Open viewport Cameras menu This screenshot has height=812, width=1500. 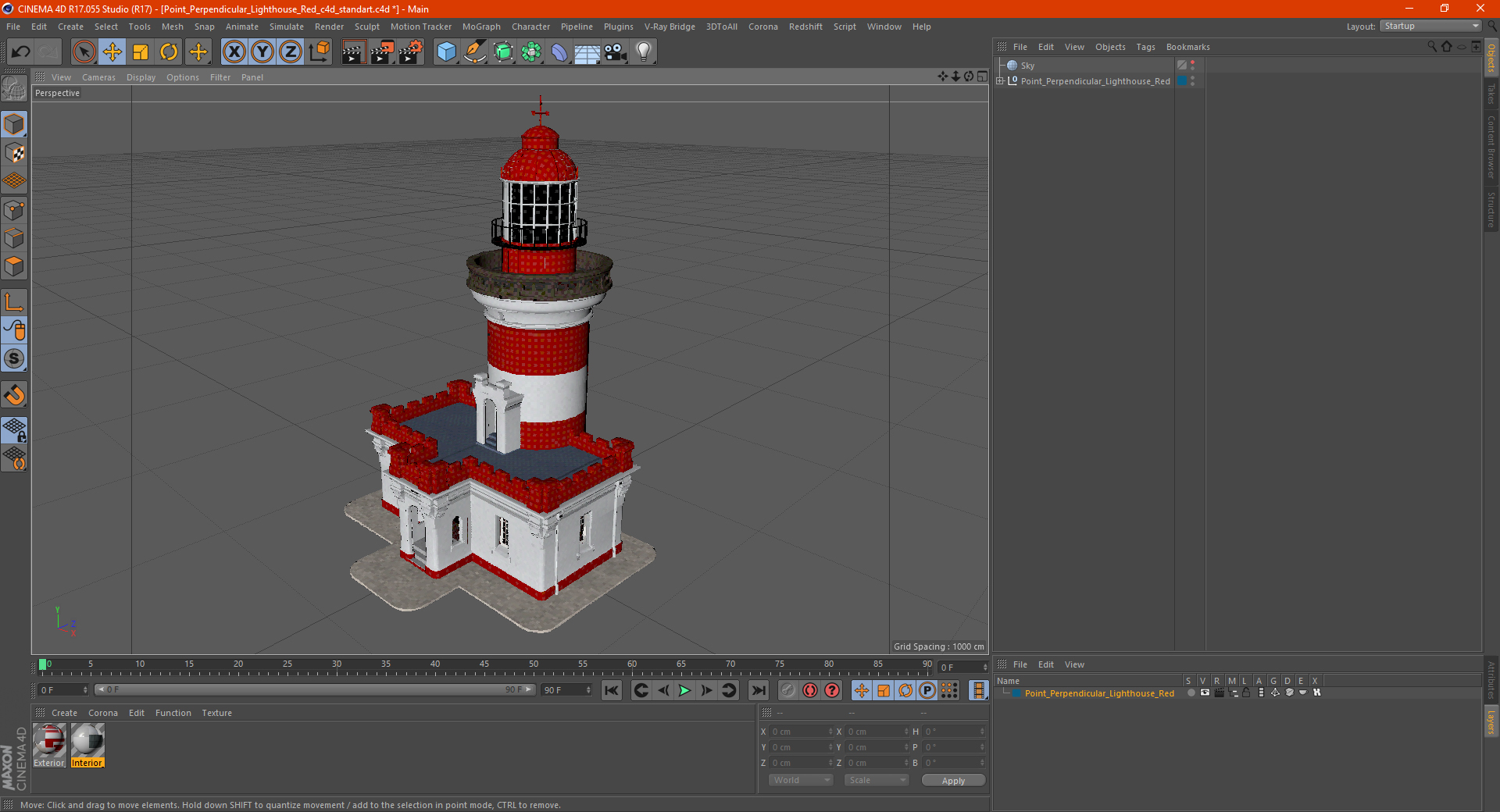coord(98,77)
